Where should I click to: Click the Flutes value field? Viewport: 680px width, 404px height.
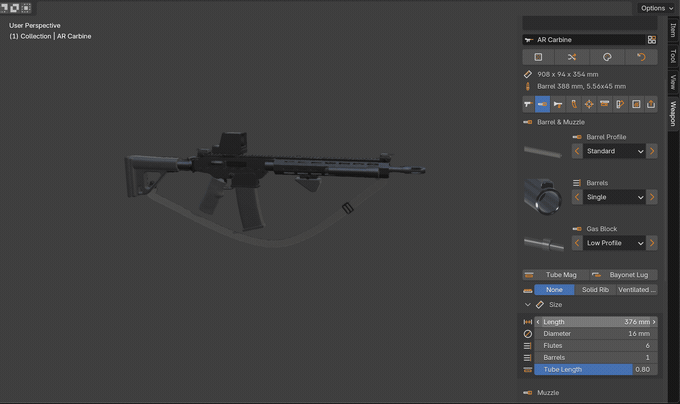[x=596, y=346]
